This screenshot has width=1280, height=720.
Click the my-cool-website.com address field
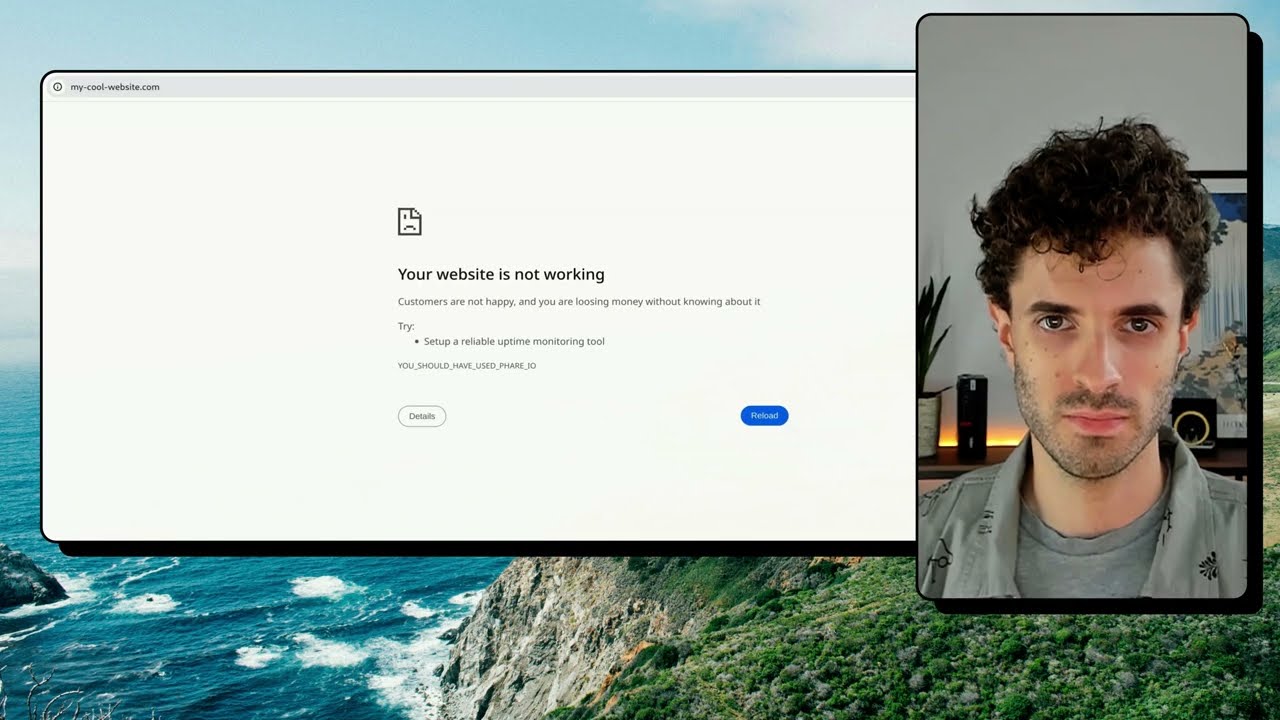(481, 87)
